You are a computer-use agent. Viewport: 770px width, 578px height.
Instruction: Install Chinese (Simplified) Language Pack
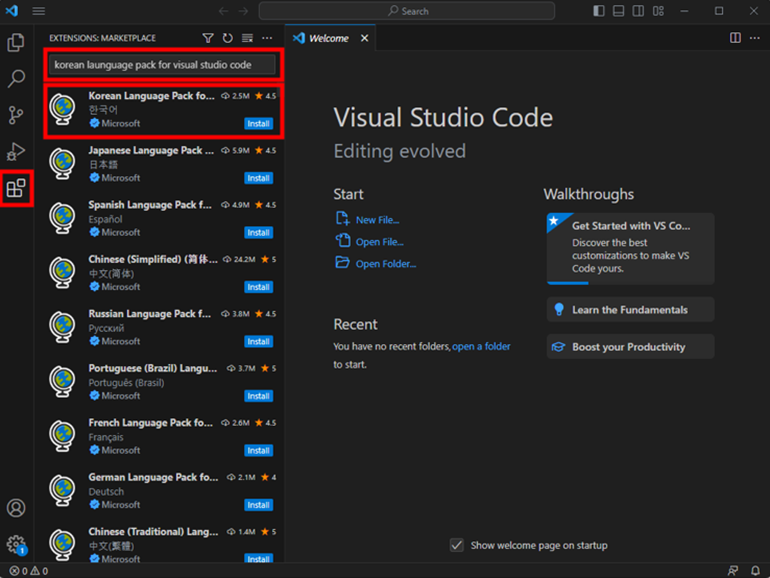pyautogui.click(x=258, y=287)
